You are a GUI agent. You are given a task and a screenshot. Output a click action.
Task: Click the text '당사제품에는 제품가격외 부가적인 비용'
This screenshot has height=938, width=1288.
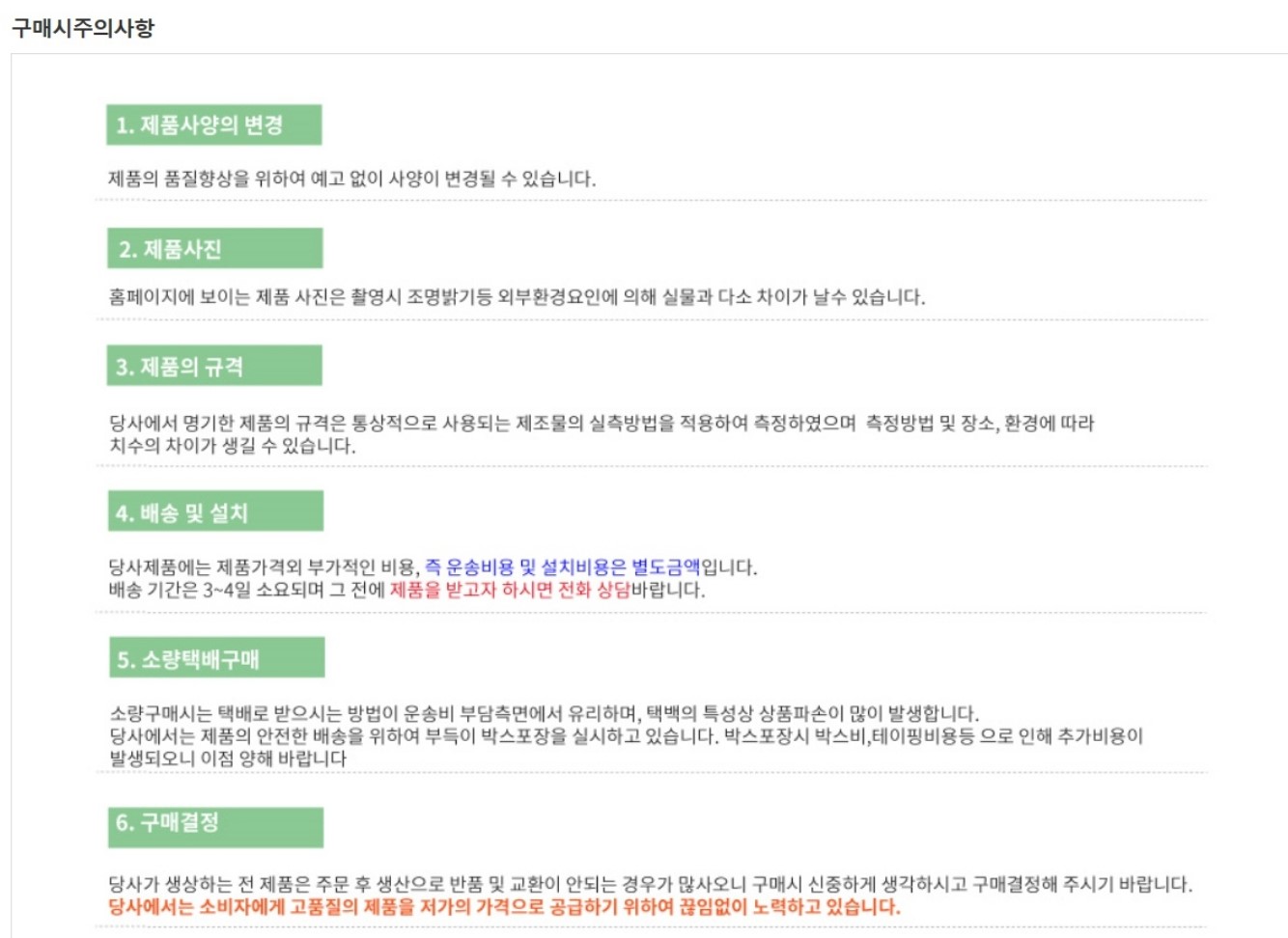(x=264, y=566)
